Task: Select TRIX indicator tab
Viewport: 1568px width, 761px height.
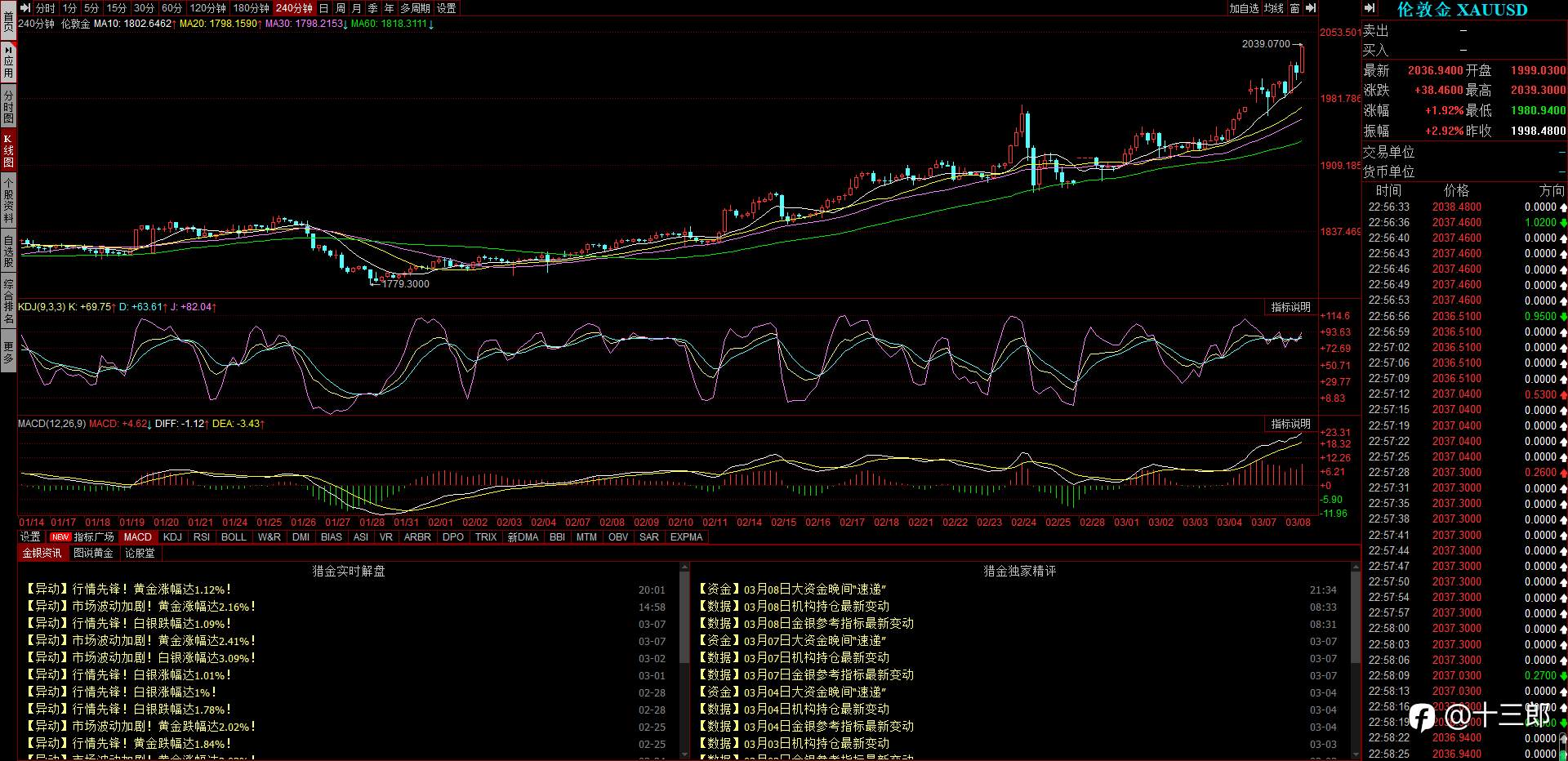Action: click(x=486, y=537)
